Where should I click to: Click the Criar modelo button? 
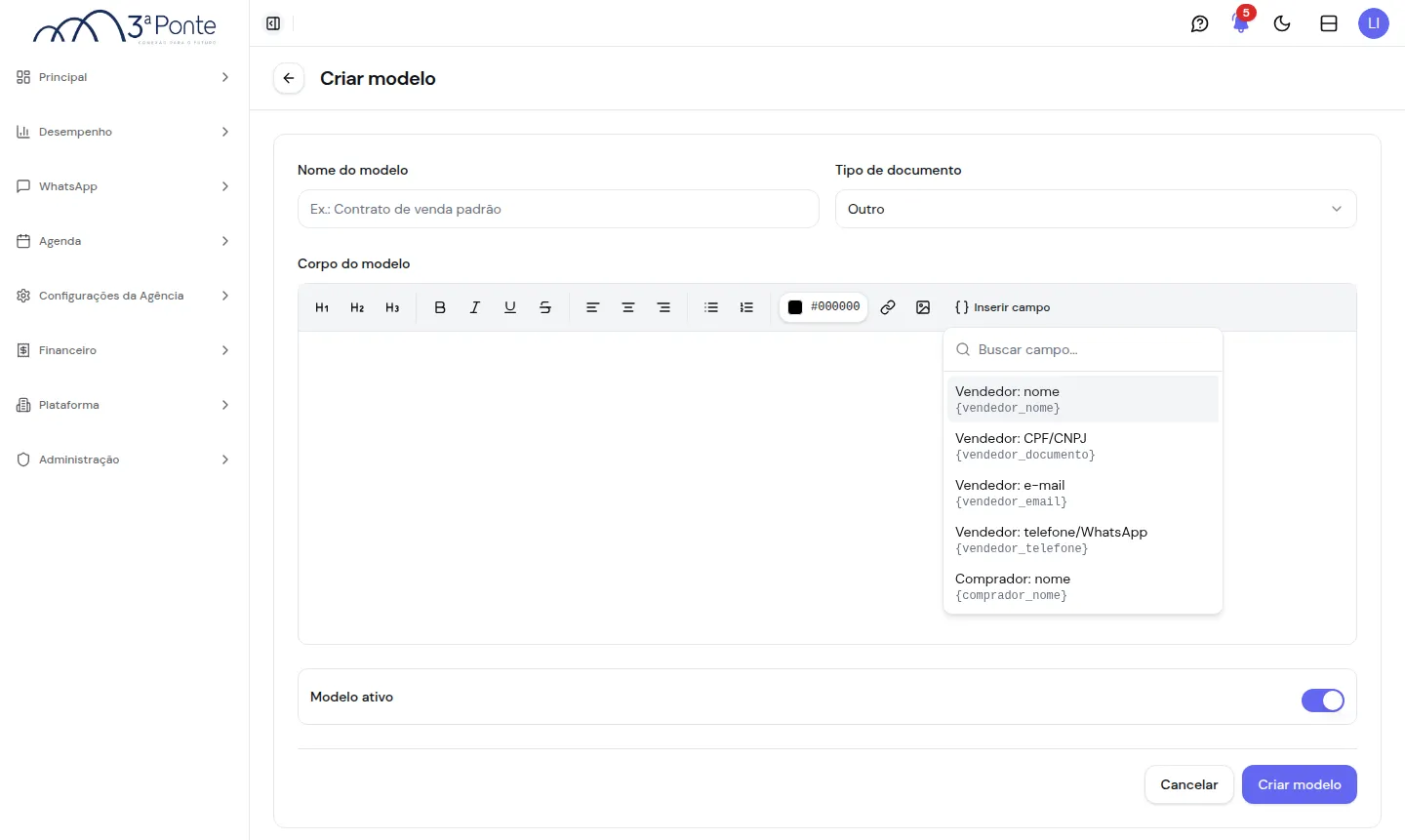[x=1299, y=784]
